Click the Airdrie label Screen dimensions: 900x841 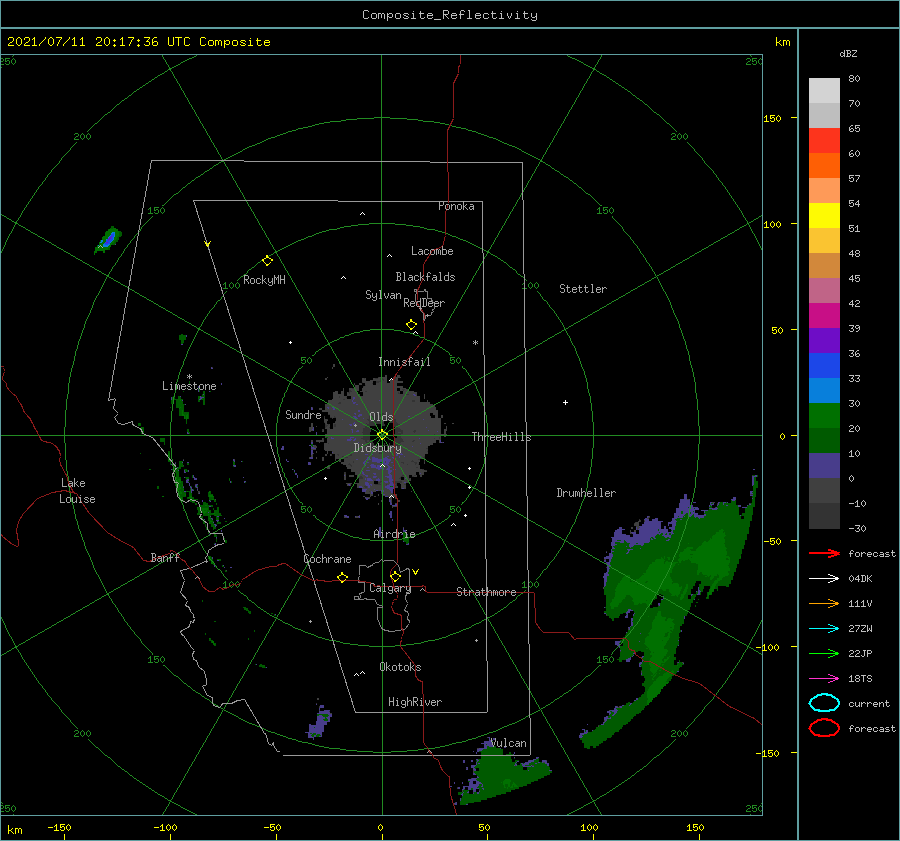click(x=394, y=534)
